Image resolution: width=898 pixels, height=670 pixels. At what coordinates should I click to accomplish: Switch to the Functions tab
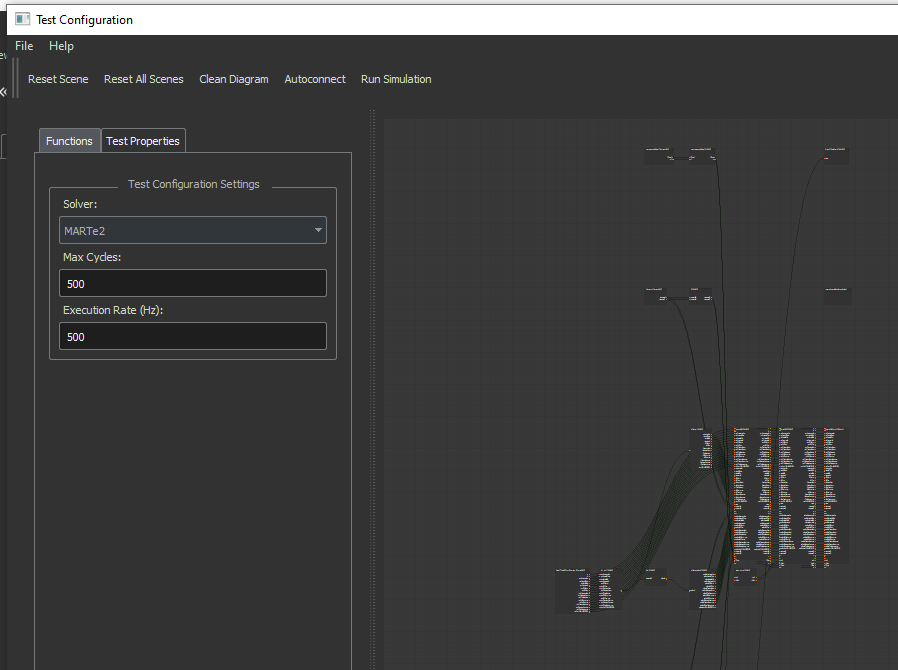68,140
